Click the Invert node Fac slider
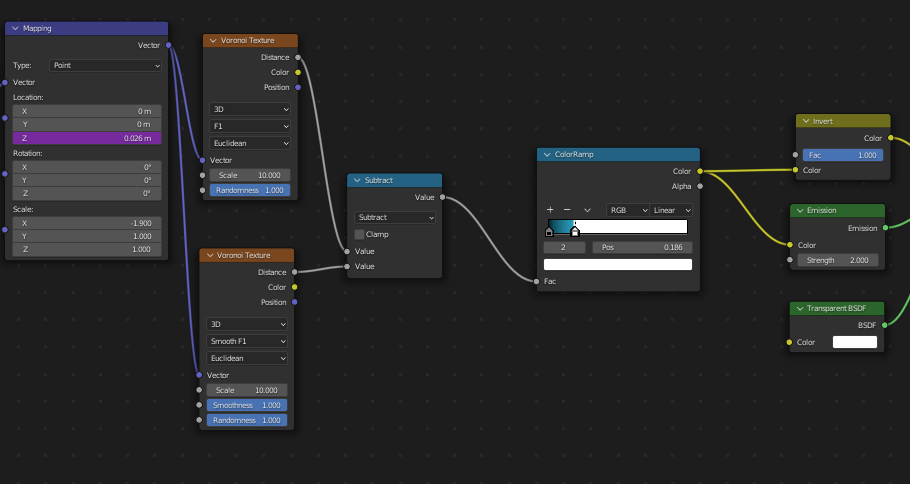This screenshot has height=484, width=910. pos(843,155)
